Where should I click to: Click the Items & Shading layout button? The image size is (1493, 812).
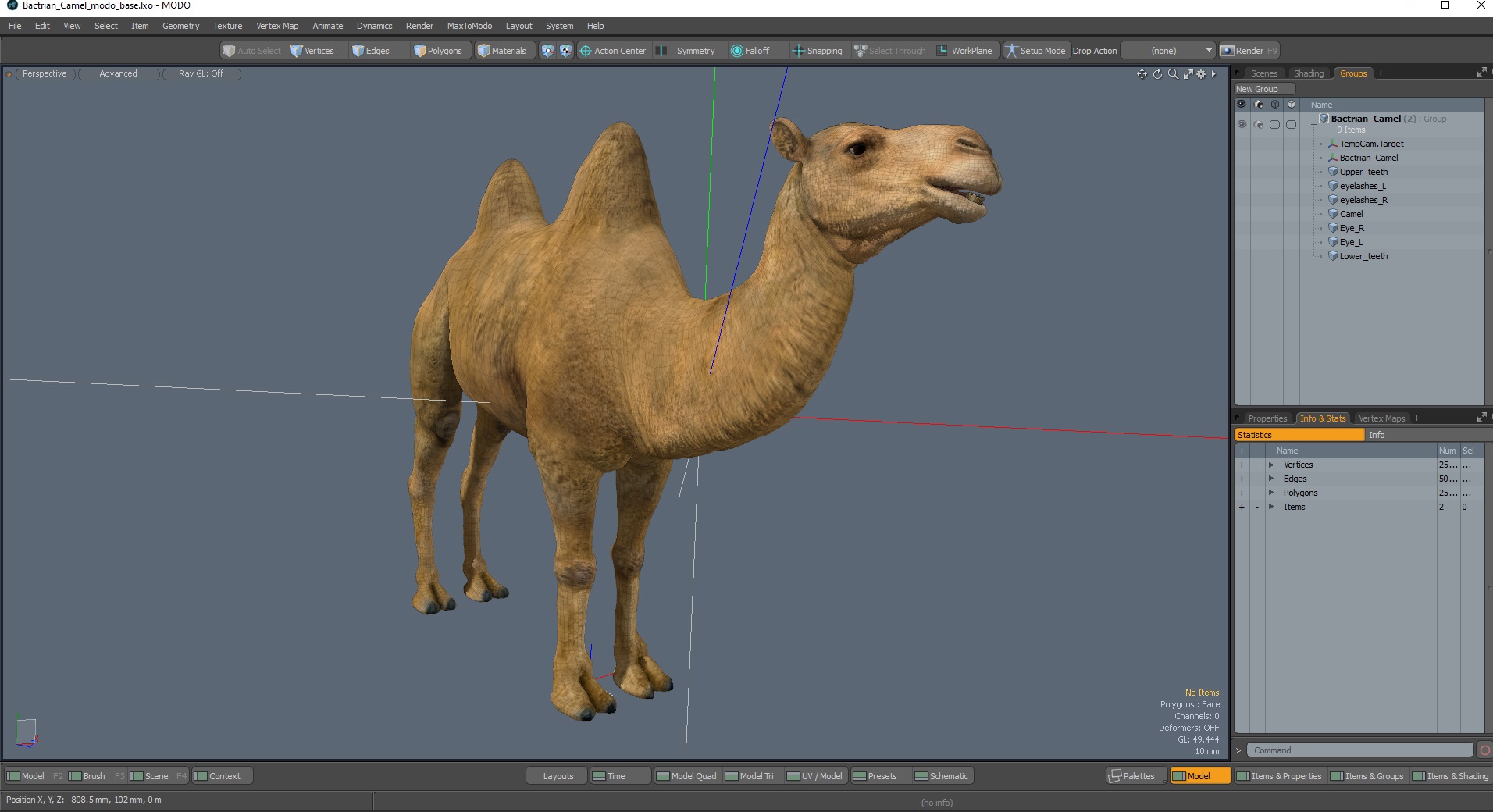pyautogui.click(x=1451, y=776)
